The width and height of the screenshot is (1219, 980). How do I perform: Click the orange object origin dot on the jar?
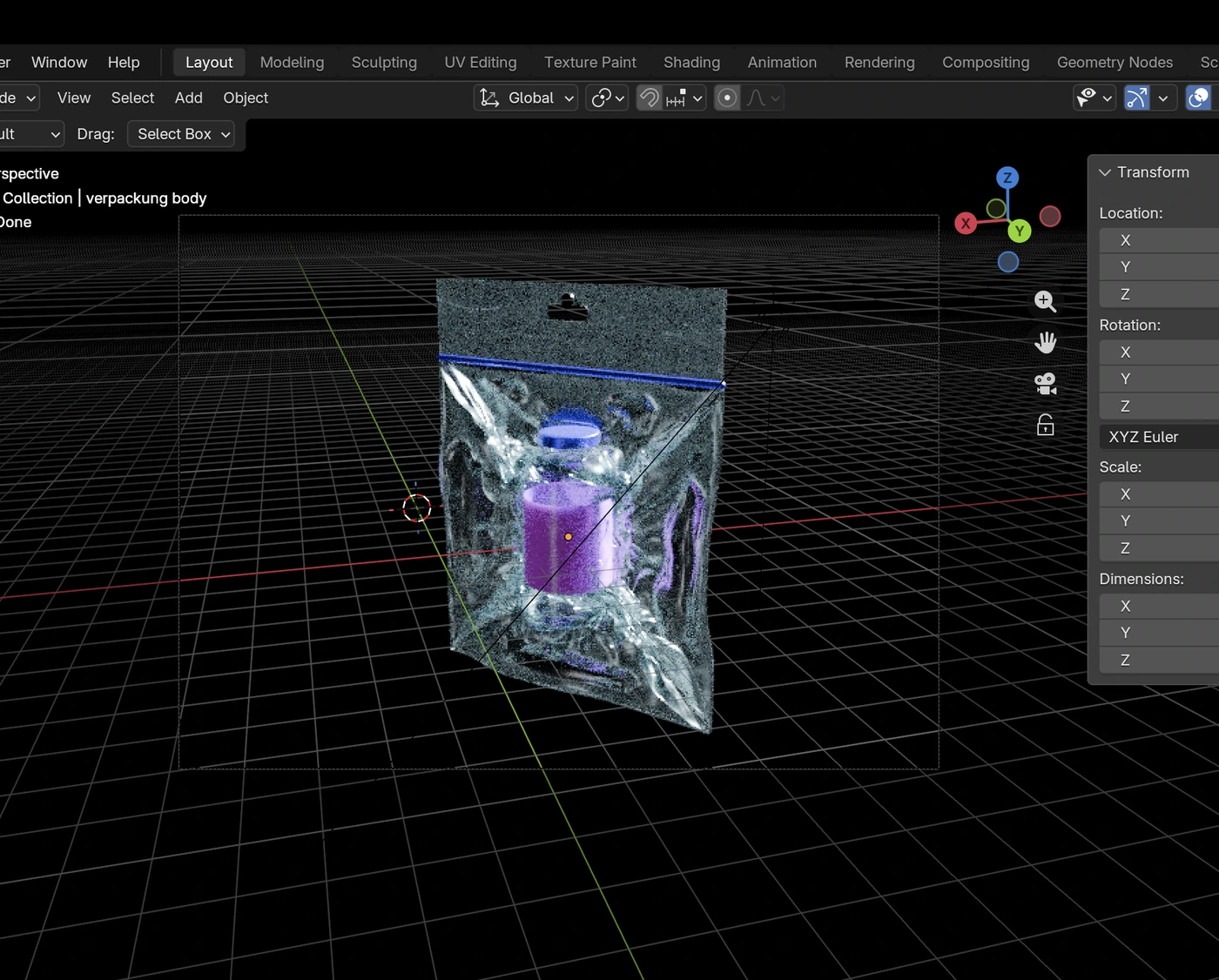569,537
